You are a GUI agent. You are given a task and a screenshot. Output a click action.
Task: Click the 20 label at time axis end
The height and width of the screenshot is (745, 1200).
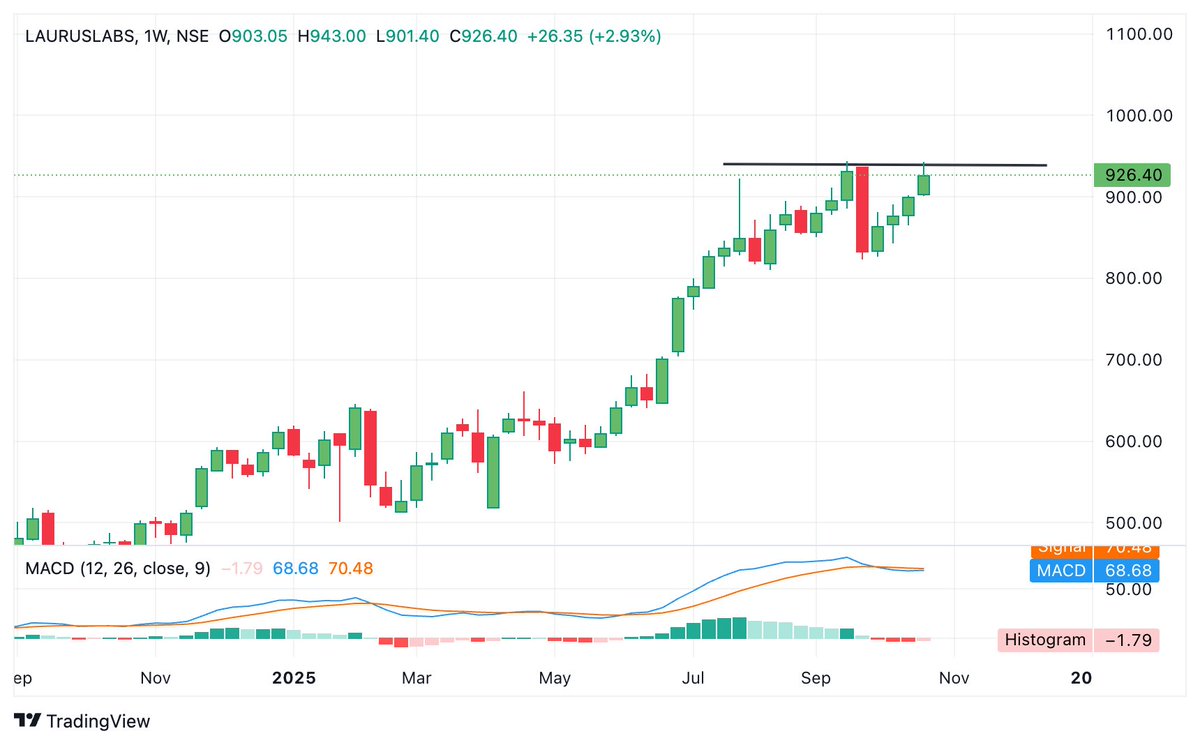tap(1080, 678)
